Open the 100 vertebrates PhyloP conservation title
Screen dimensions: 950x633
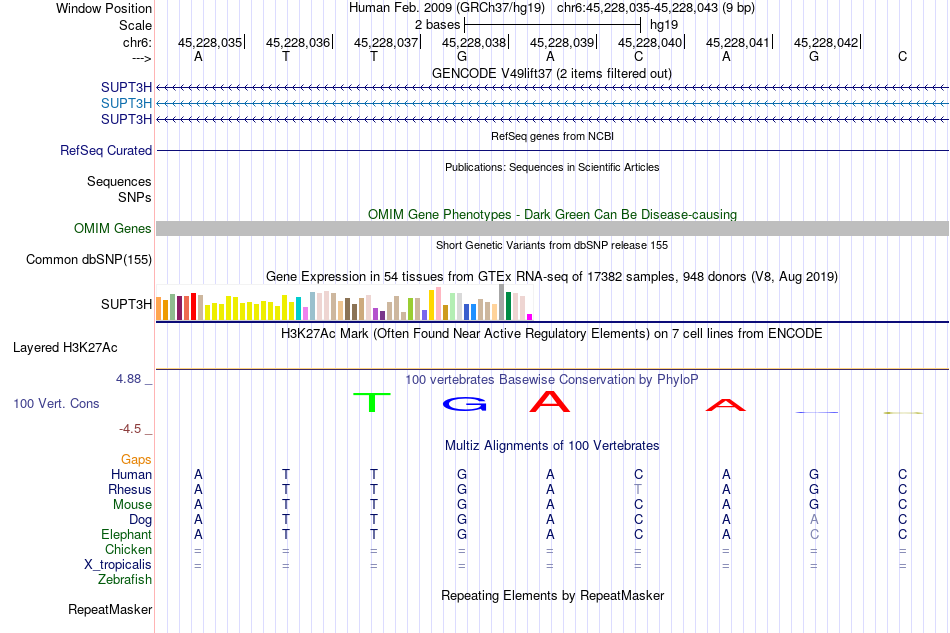tap(552, 379)
